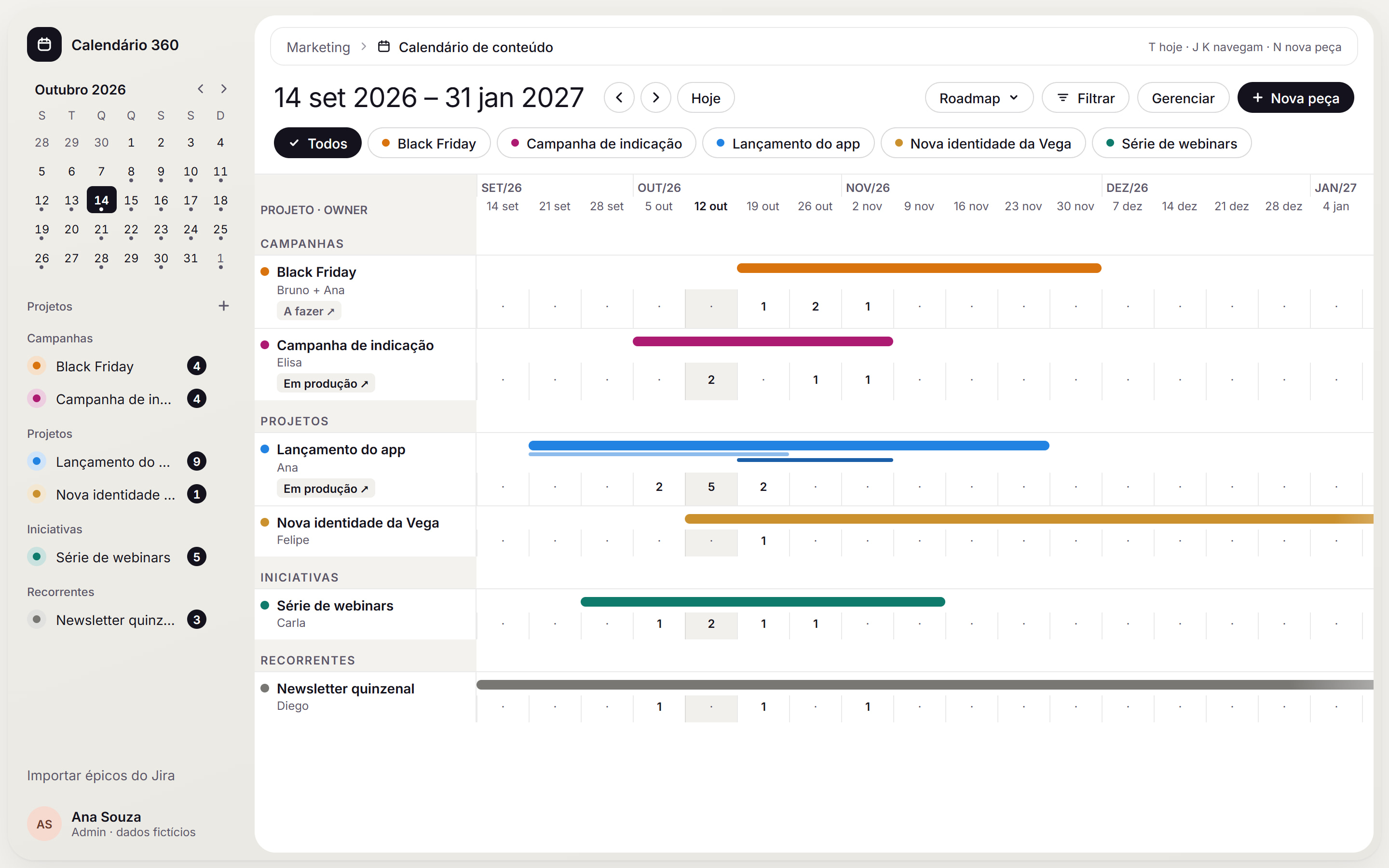Click the green Série de webinars roadmap bar
Screen dimensions: 1389x868
click(x=763, y=602)
